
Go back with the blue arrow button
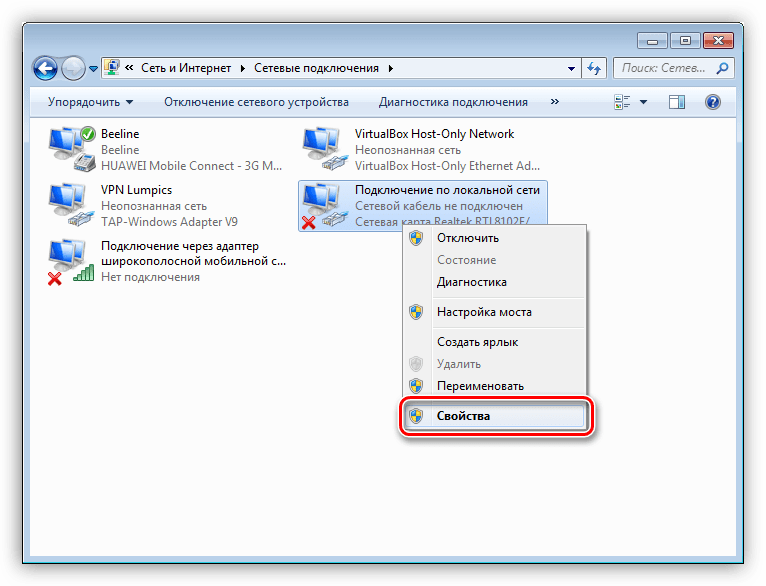(x=45, y=68)
